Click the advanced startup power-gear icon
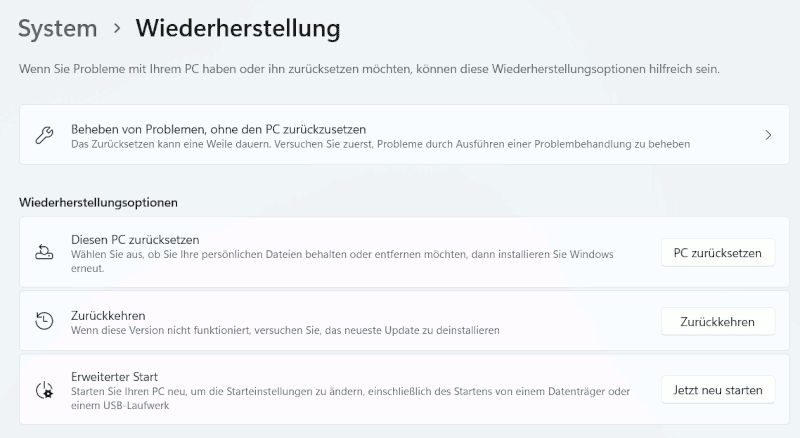Image resolution: width=800 pixels, height=438 pixels. click(44, 390)
